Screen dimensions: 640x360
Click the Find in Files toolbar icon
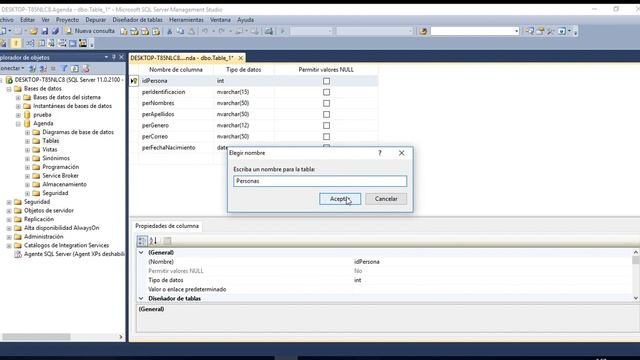point(423,31)
